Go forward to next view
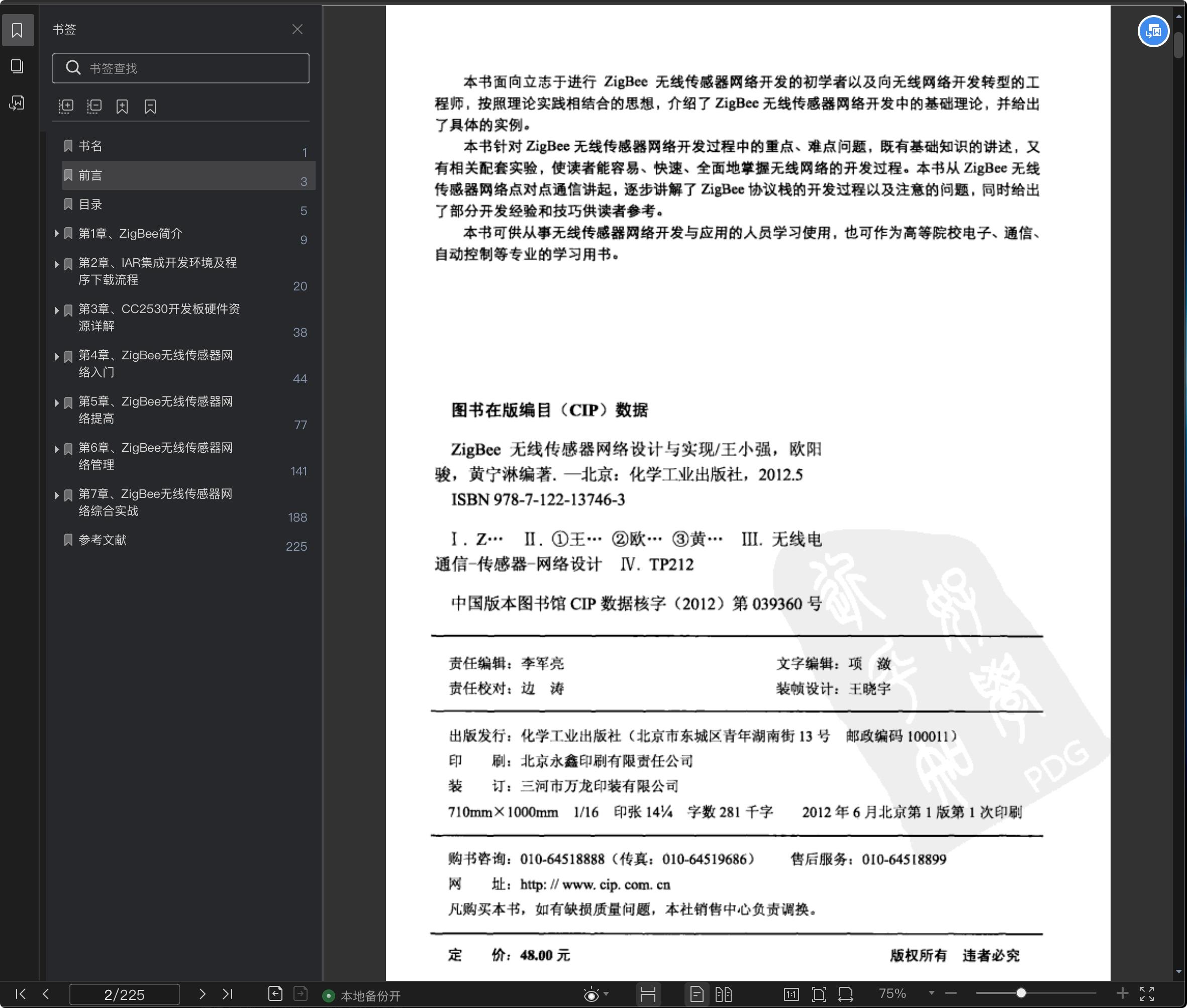Screen dimensions: 1187x1008 [301, 994]
